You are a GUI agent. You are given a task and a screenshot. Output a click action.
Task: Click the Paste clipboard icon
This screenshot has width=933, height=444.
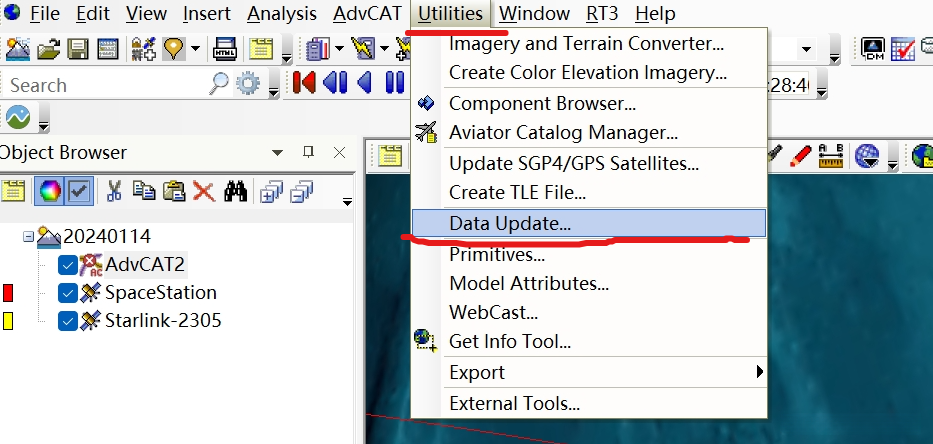pyautogui.click(x=174, y=191)
